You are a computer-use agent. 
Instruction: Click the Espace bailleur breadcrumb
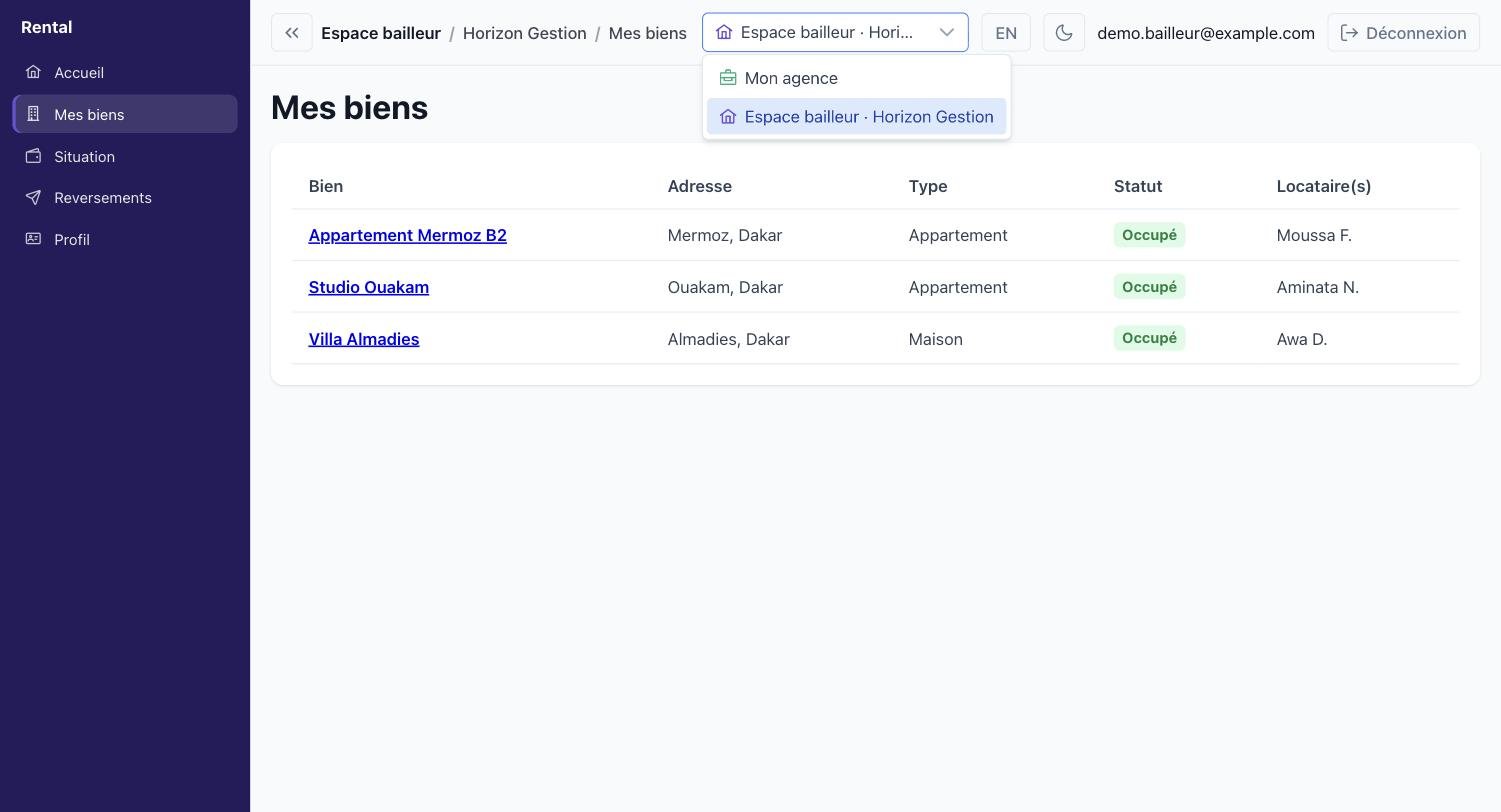[x=381, y=33]
